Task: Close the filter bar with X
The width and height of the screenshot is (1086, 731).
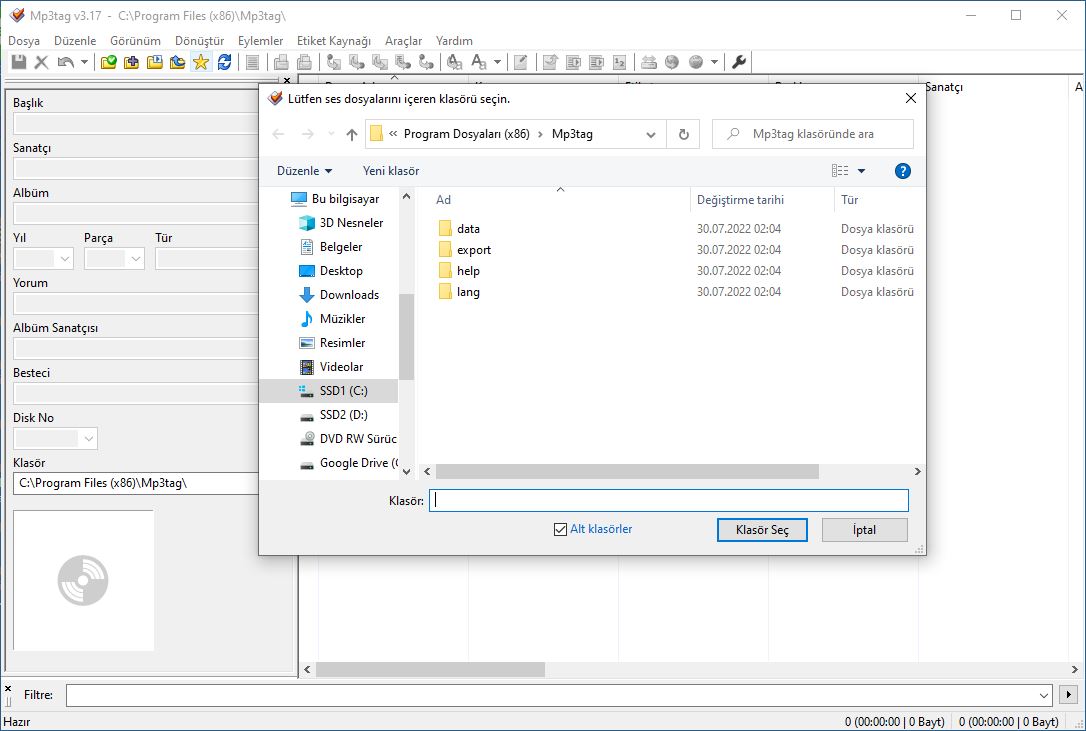Action: coord(8,688)
